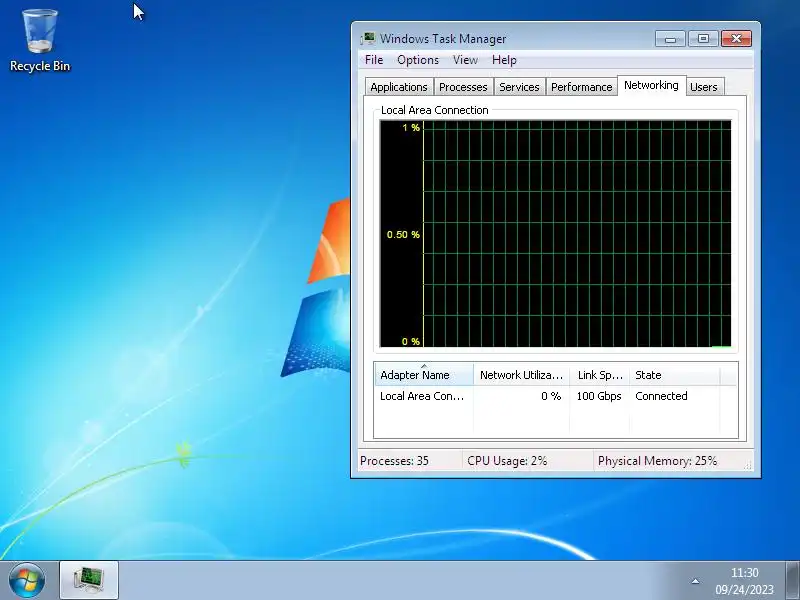800x600 pixels.
Task: Click the '1 %' graph axis label
Action: coord(411,128)
